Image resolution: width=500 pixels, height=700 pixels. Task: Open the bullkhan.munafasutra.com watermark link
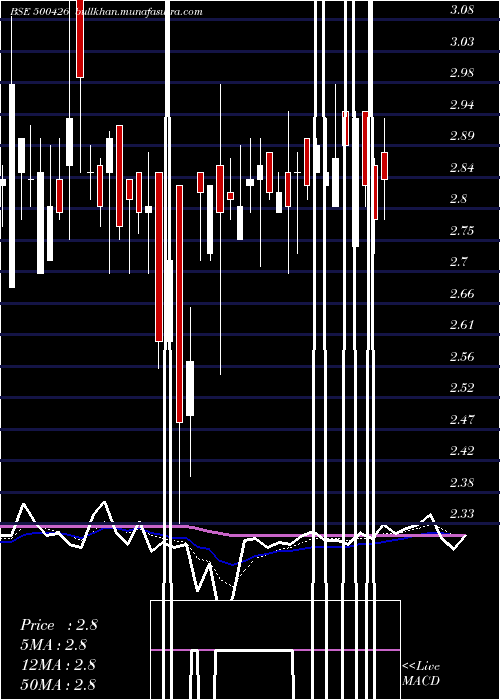139,12
